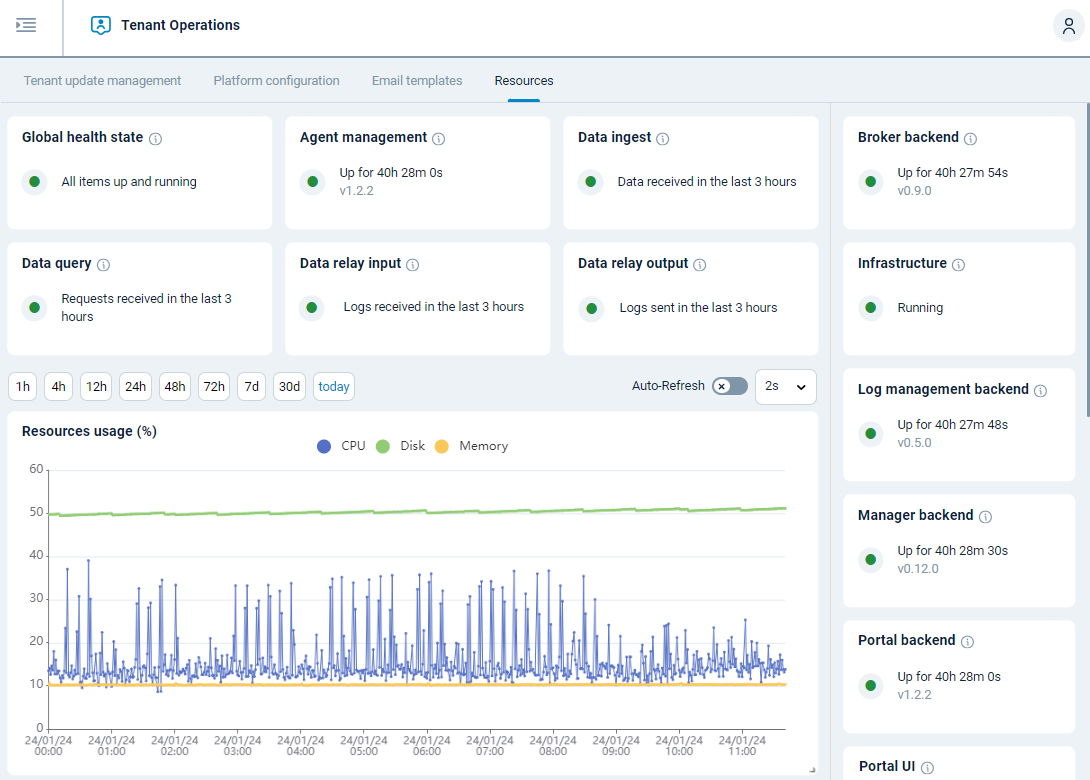
Task: Select the 24h time range button
Action: coord(135,387)
